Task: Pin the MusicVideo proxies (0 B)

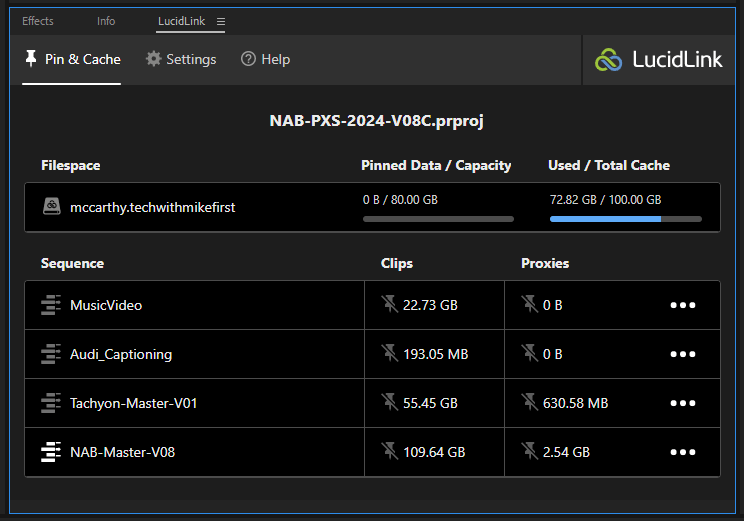Action: 529,304
